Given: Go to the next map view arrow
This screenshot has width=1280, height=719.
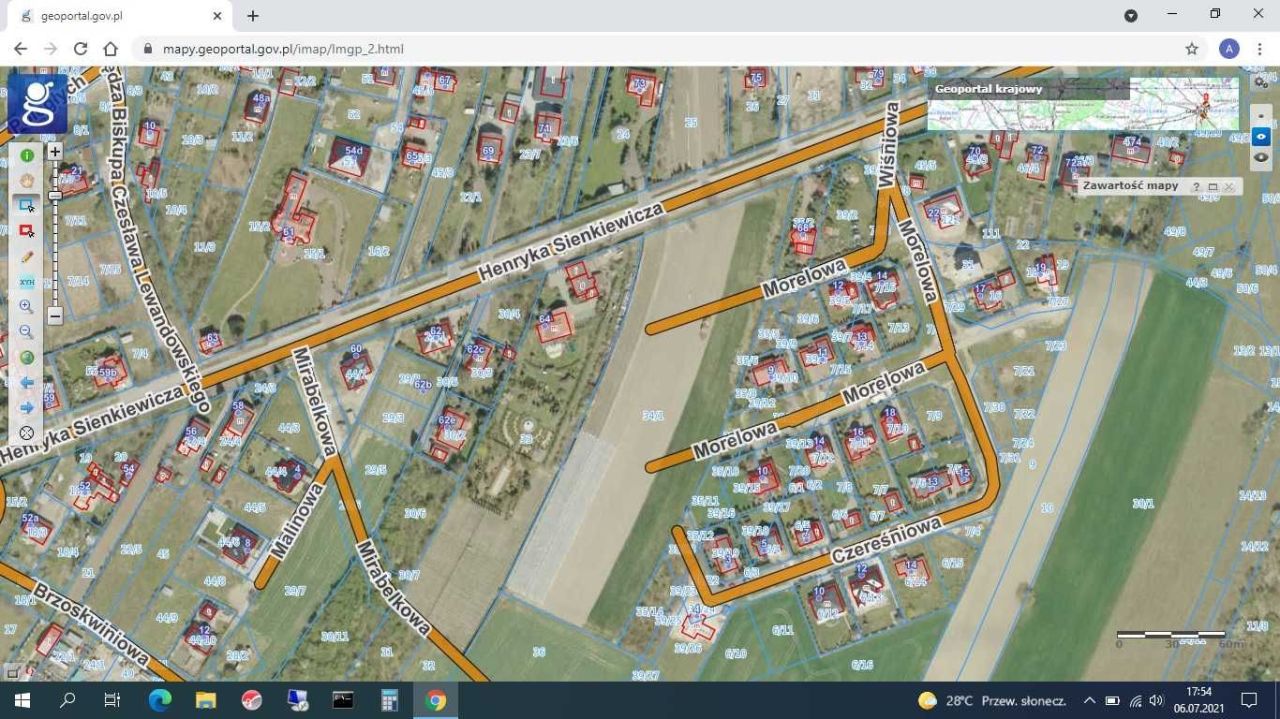Looking at the screenshot, I should tap(27, 408).
